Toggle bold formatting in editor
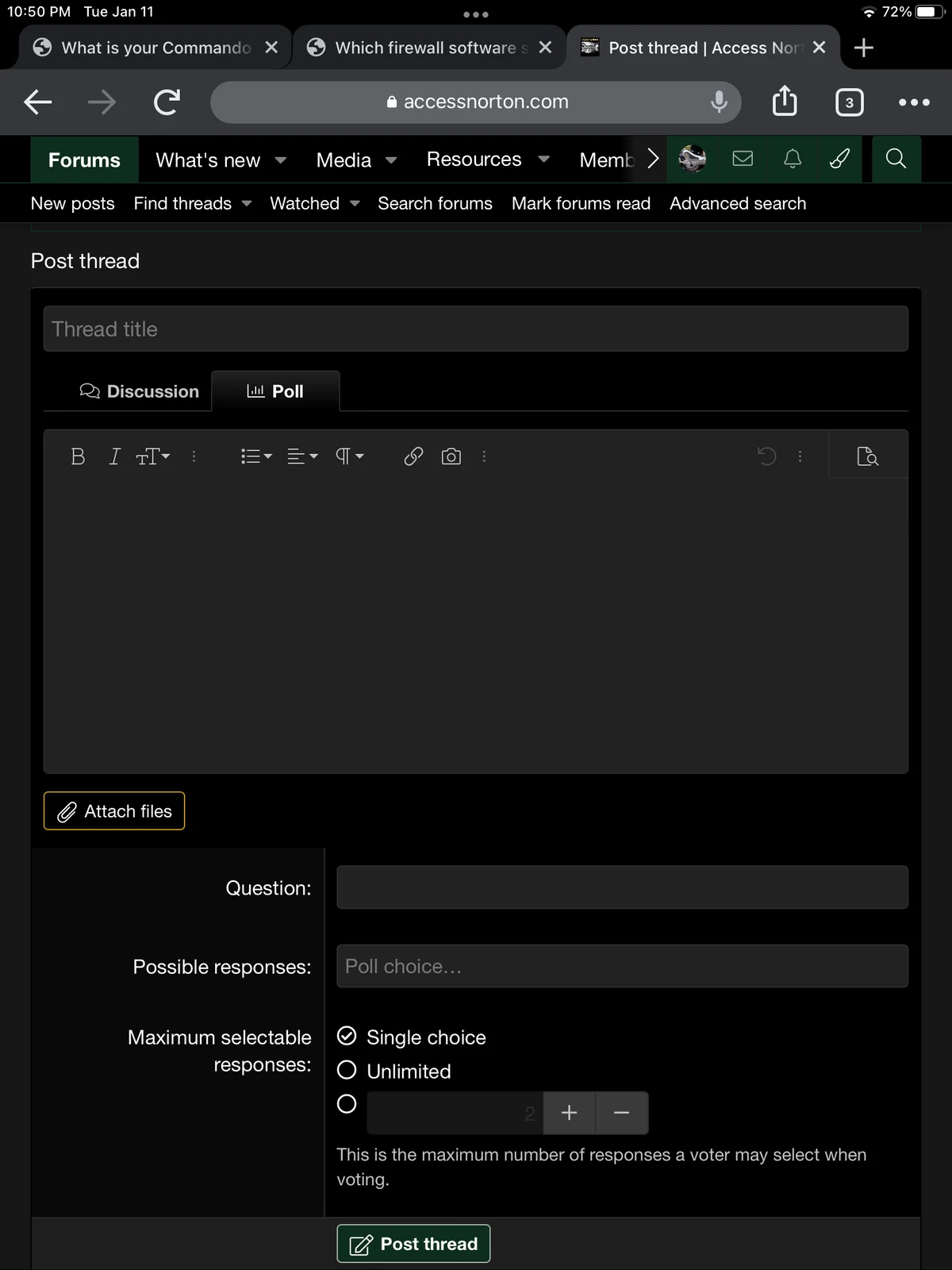 [78, 456]
